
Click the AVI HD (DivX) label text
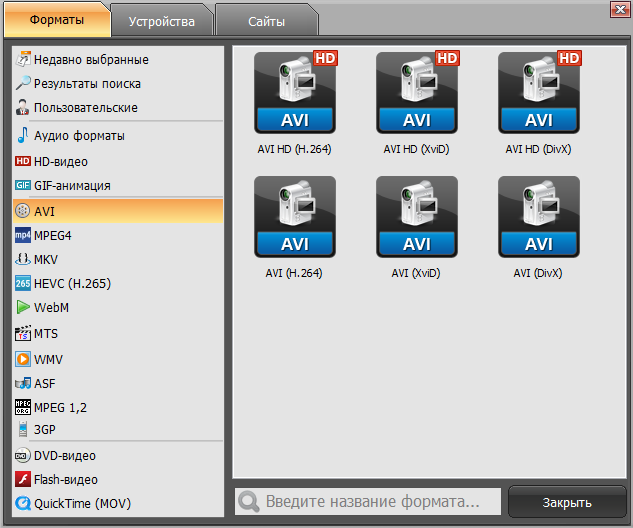click(x=538, y=149)
